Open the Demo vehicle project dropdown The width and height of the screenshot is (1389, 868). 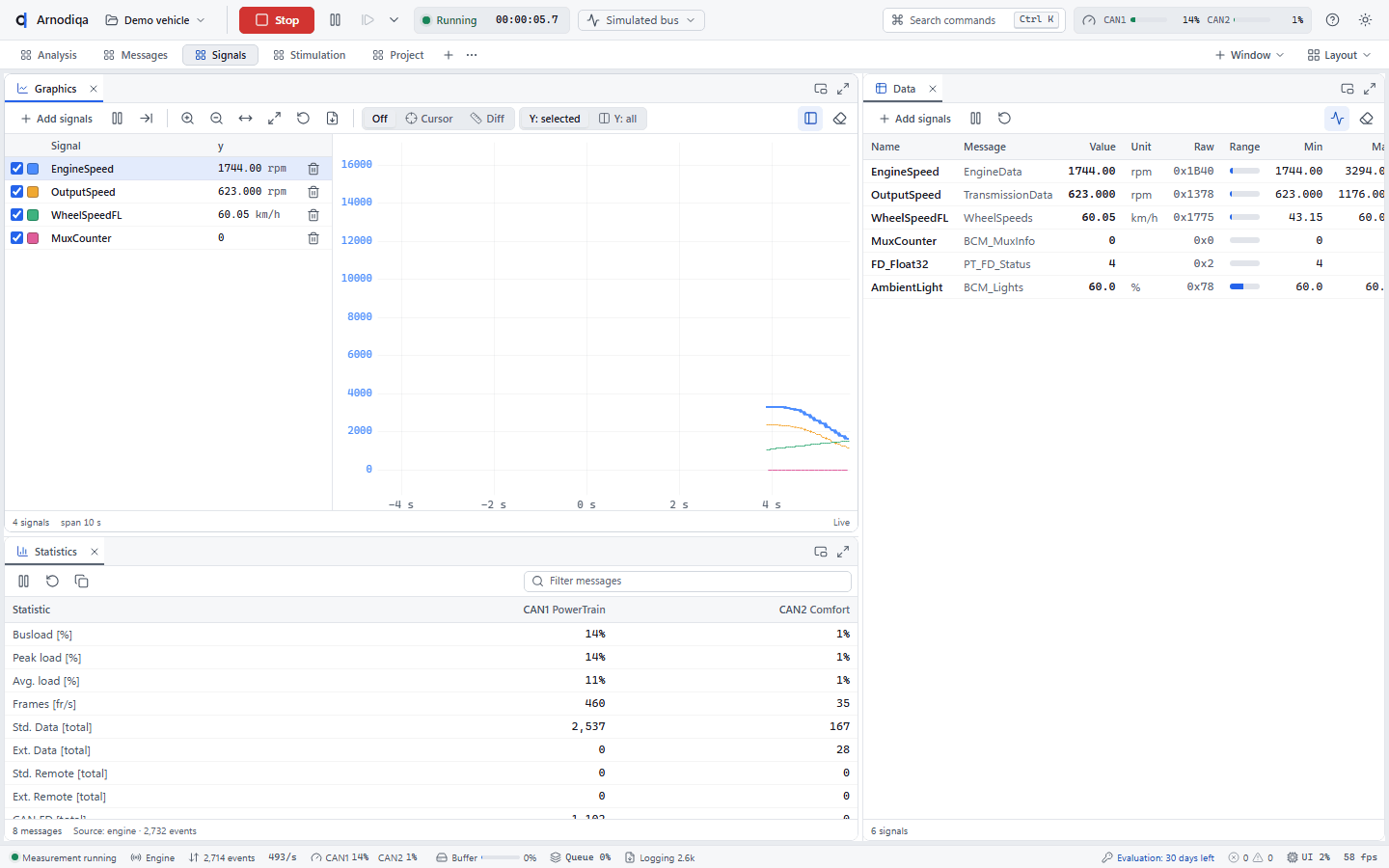(155, 20)
